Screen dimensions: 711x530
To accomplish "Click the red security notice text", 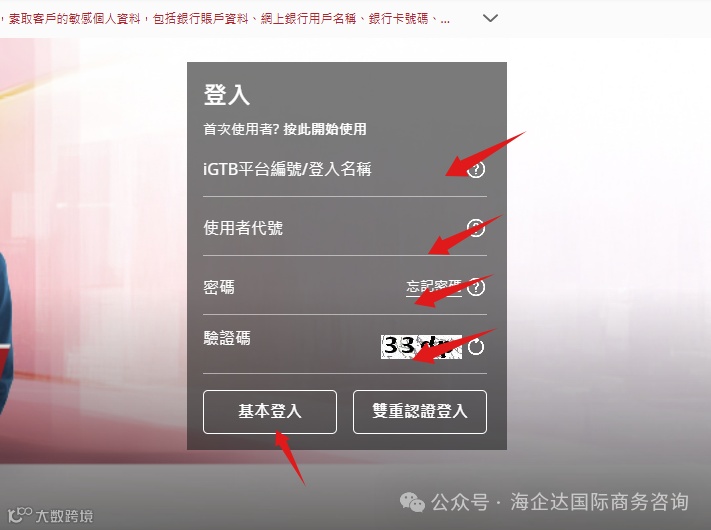I will 227,19.
